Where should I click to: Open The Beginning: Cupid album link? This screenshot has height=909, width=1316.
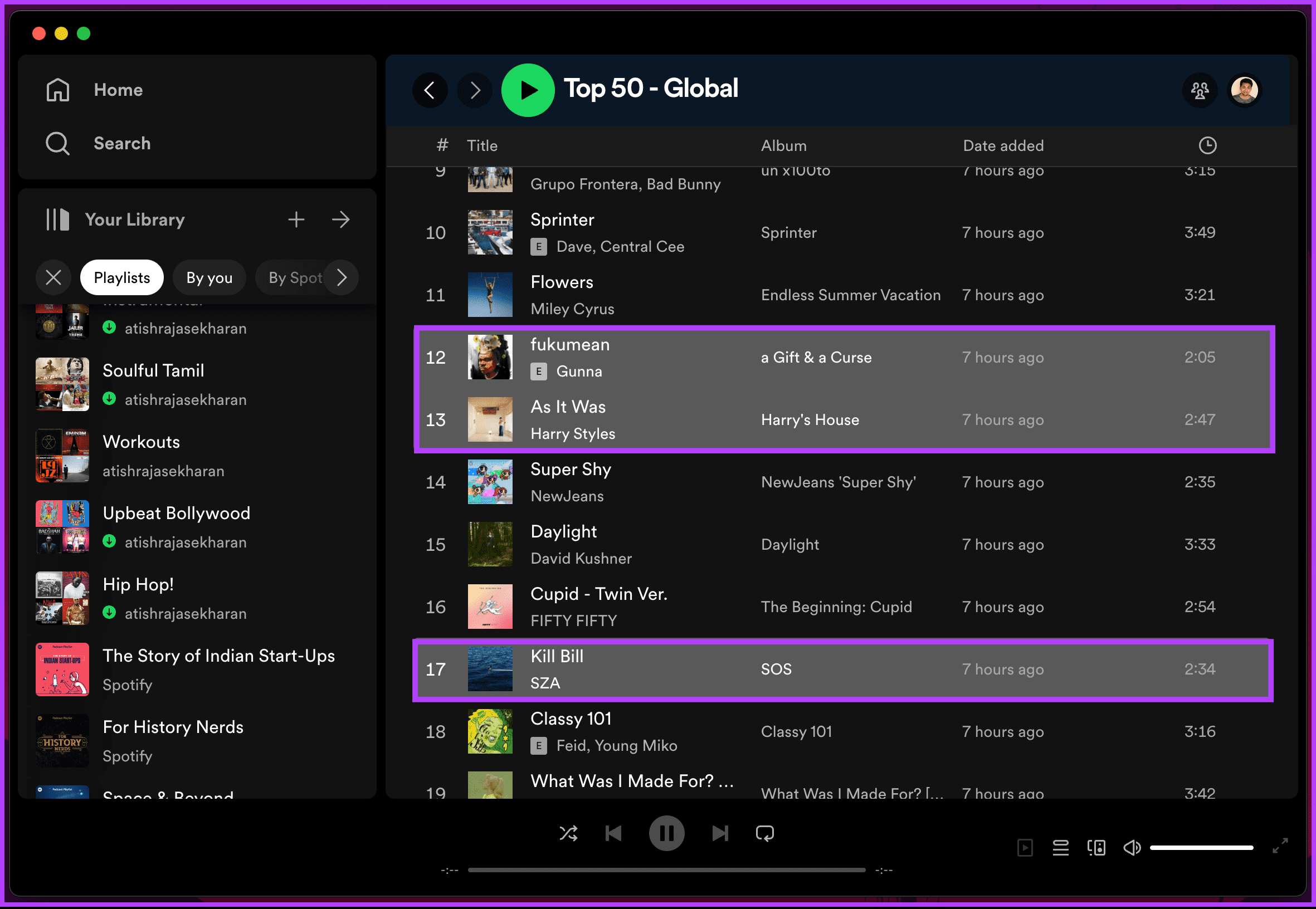[836, 607]
